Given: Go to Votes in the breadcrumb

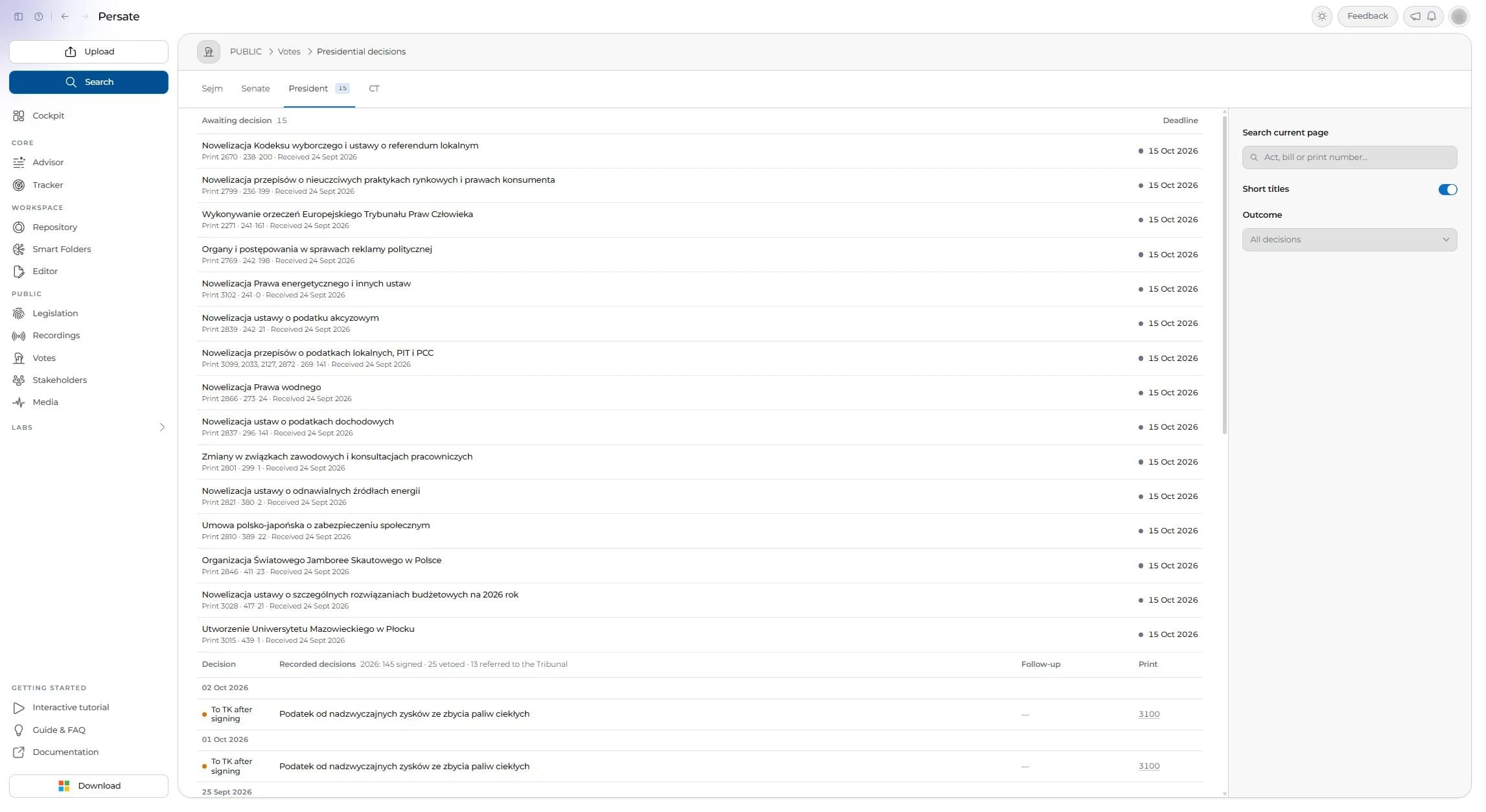Looking at the screenshot, I should (x=289, y=52).
